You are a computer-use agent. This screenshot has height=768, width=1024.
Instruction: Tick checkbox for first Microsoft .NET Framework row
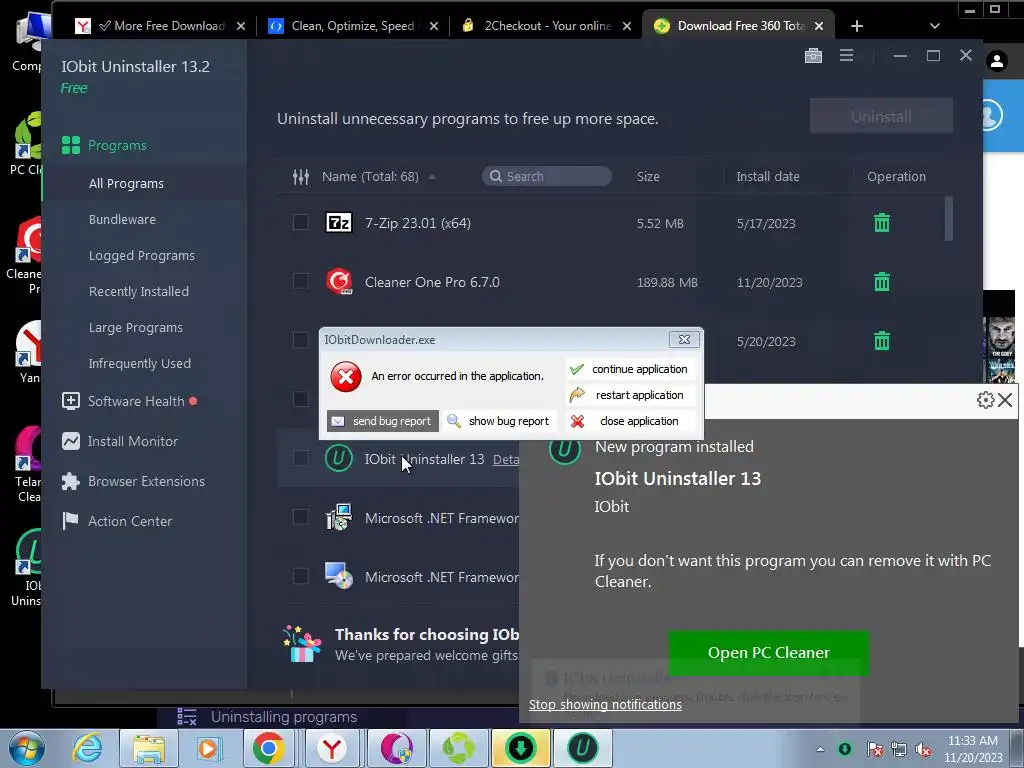300,517
